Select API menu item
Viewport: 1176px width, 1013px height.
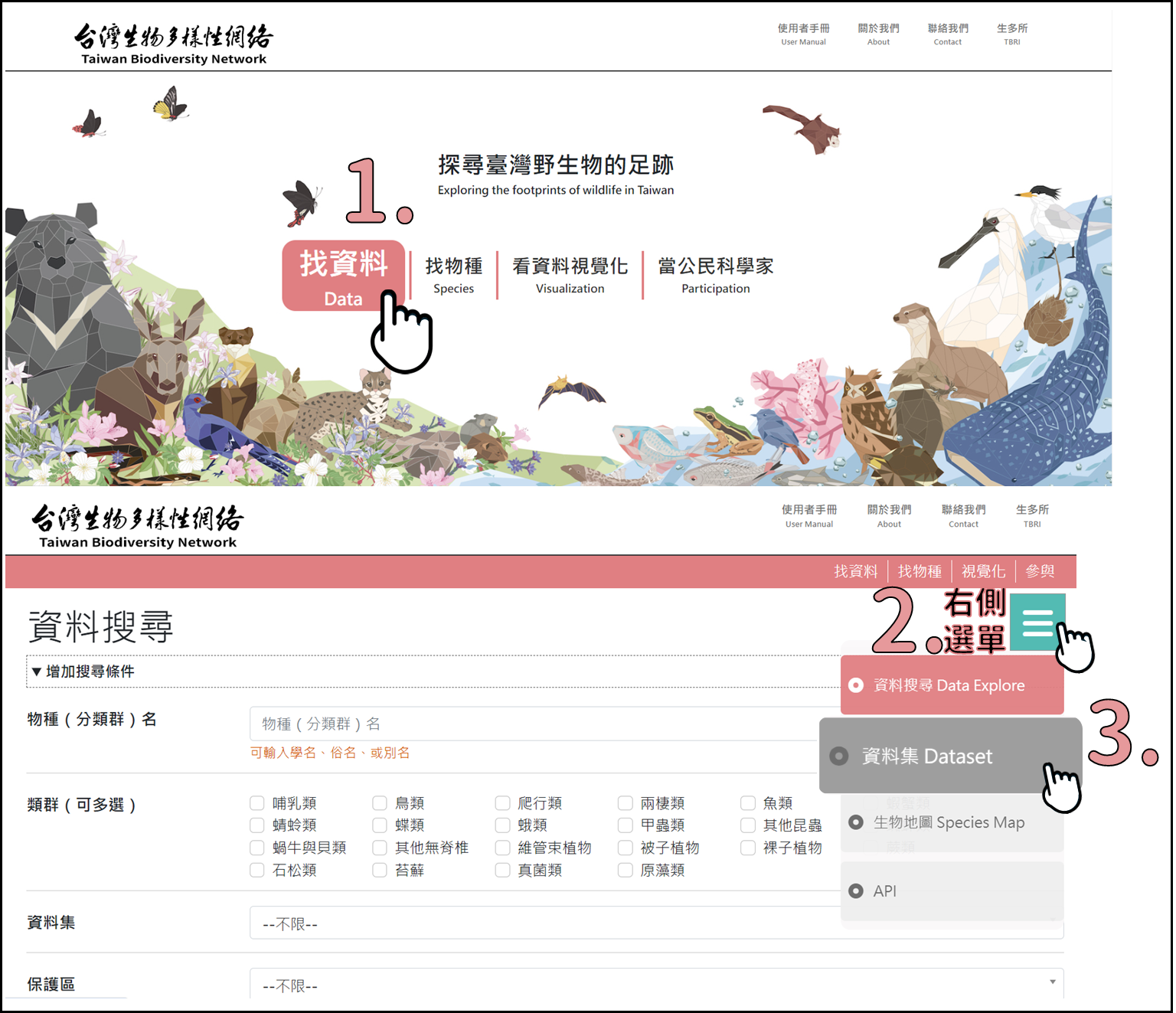pyautogui.click(x=952, y=891)
